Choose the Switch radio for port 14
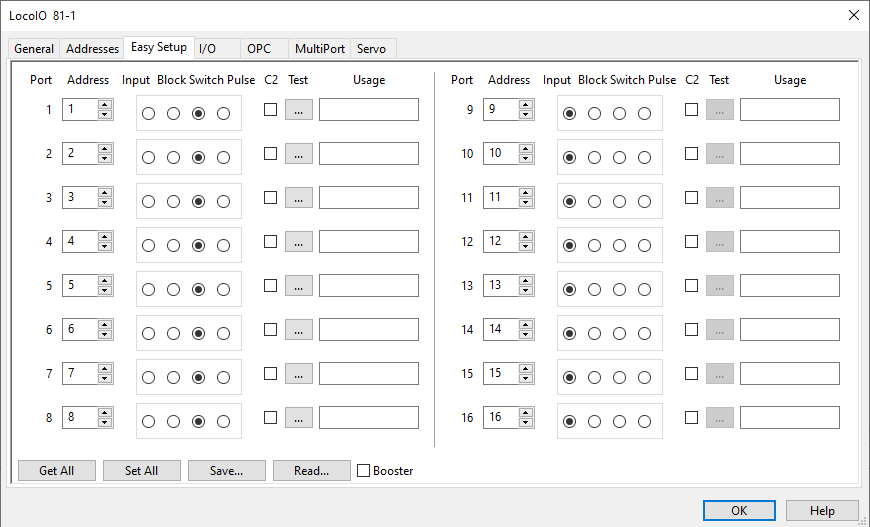870x527 pixels. pyautogui.click(x=620, y=334)
